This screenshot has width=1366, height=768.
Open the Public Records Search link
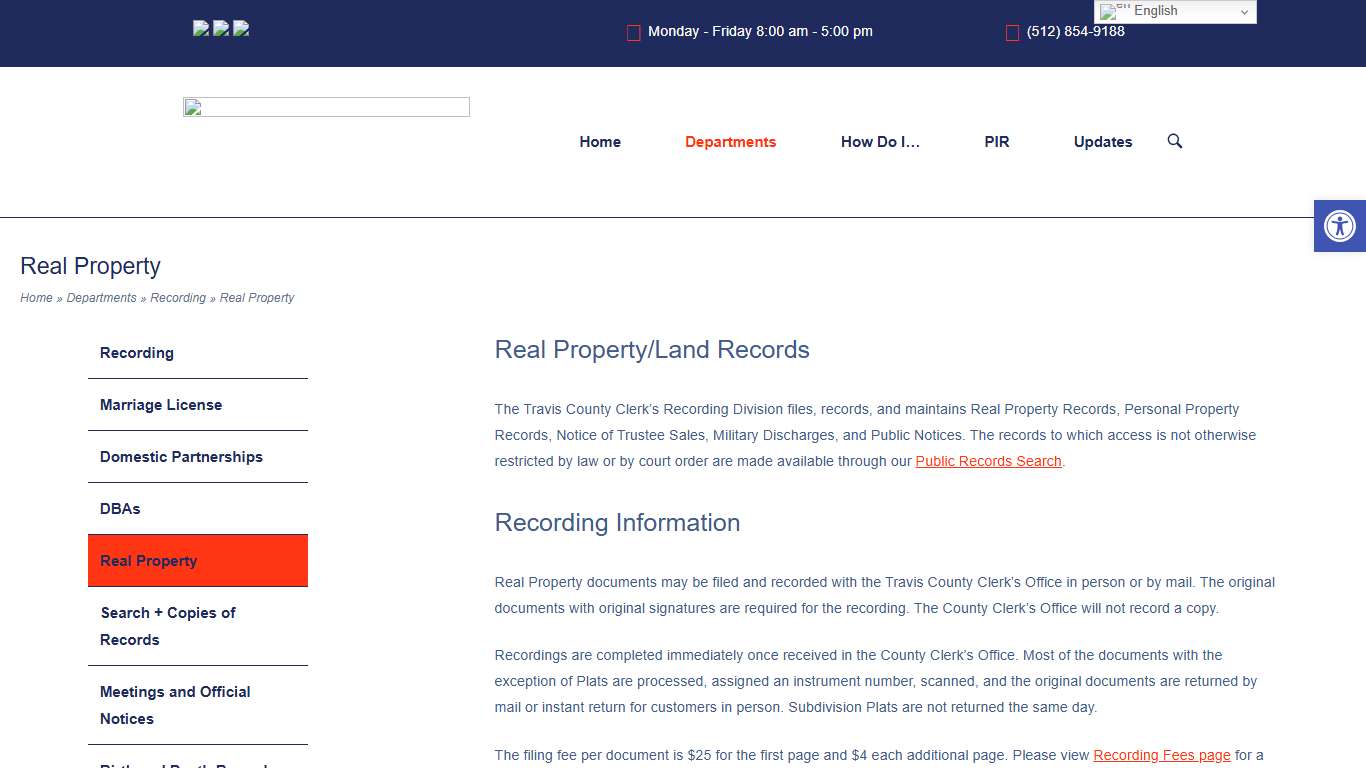coord(988,461)
